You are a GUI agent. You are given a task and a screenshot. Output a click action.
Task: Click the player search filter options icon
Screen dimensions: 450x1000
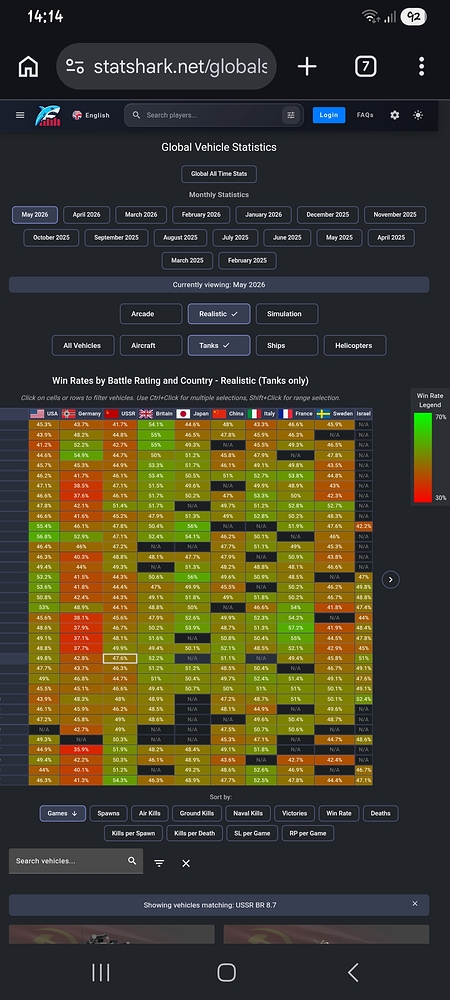coord(291,115)
